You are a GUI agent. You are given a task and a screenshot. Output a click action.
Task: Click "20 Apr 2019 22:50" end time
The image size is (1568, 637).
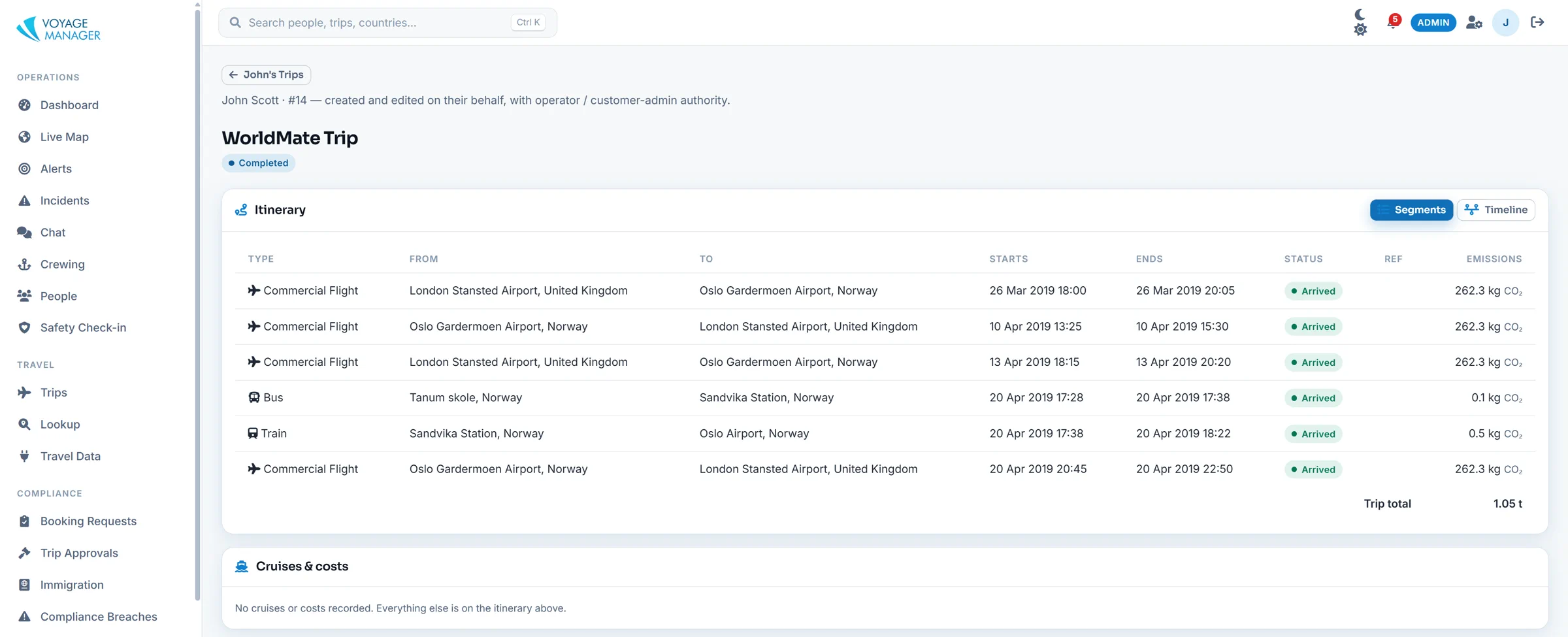(1184, 469)
